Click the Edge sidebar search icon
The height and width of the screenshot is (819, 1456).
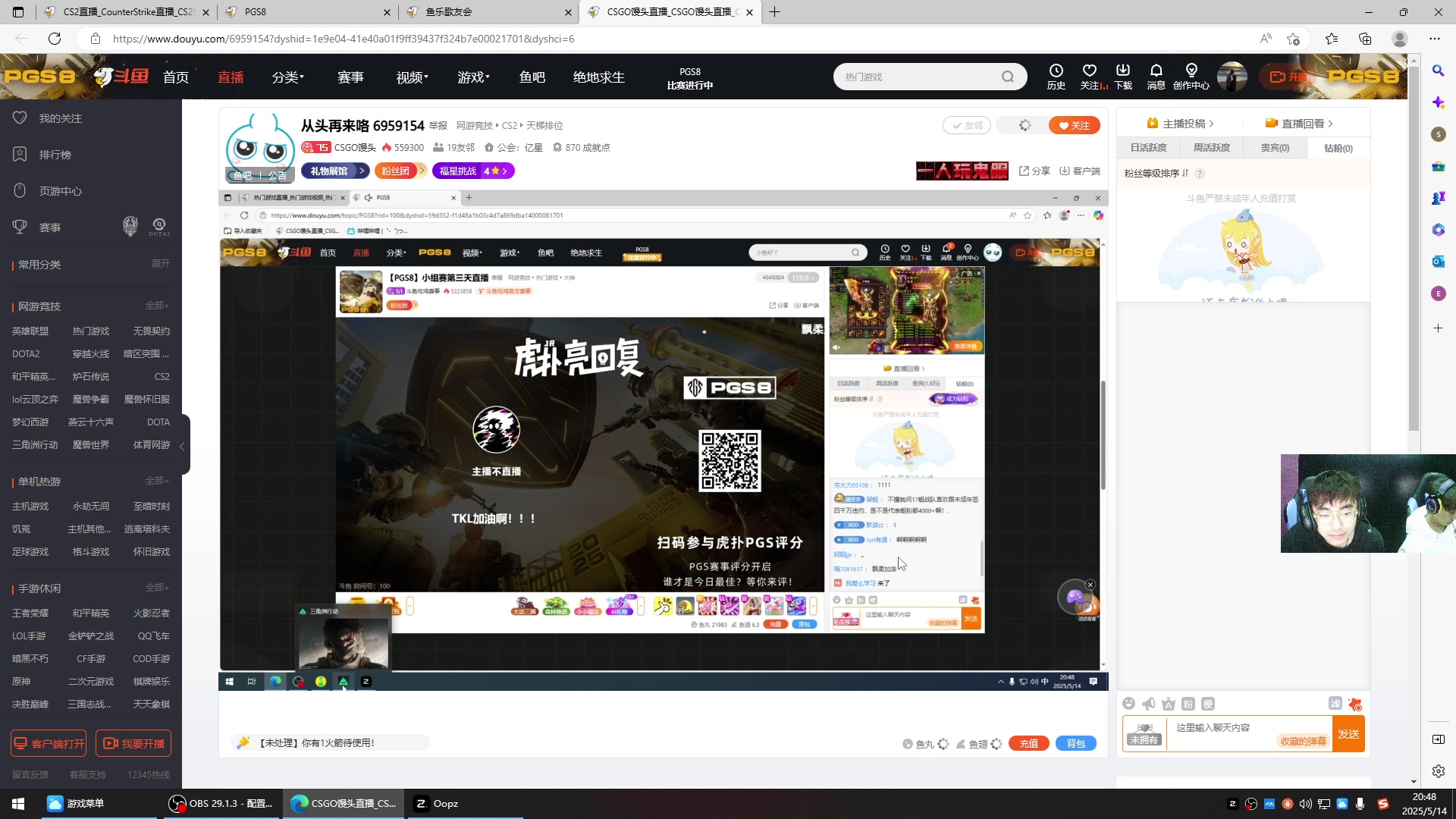tap(1439, 71)
